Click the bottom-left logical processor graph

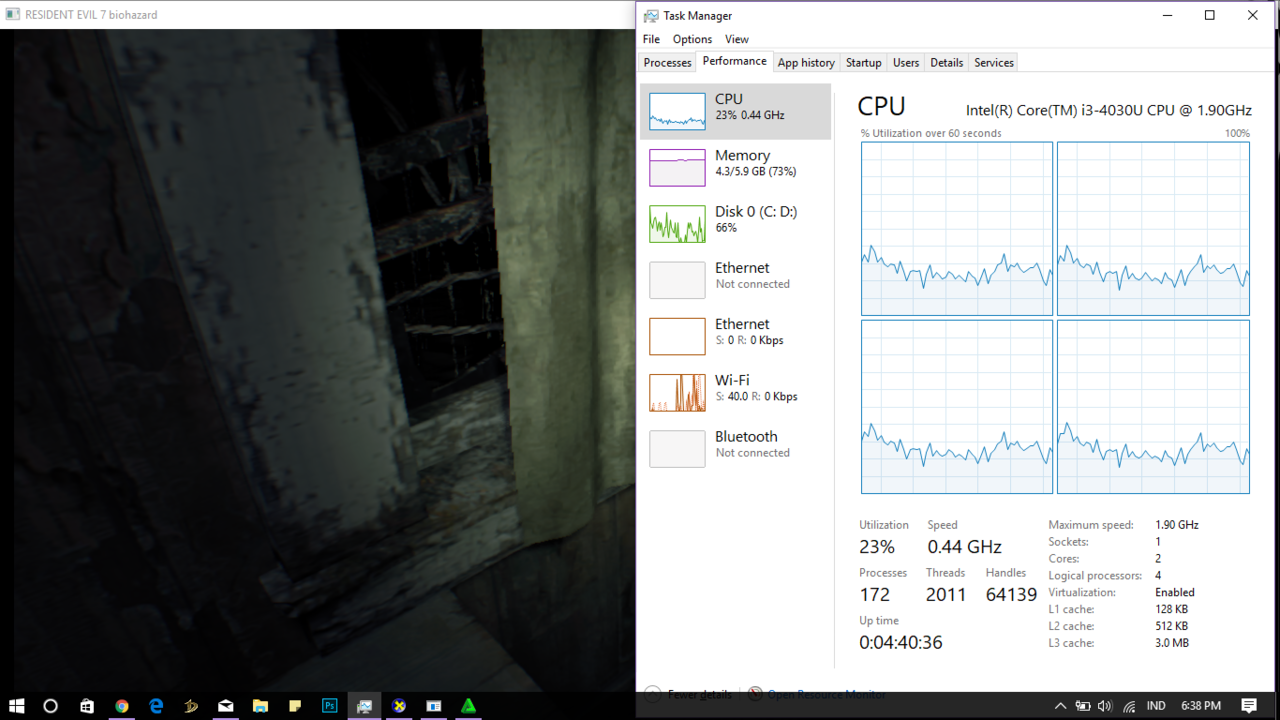pos(957,407)
